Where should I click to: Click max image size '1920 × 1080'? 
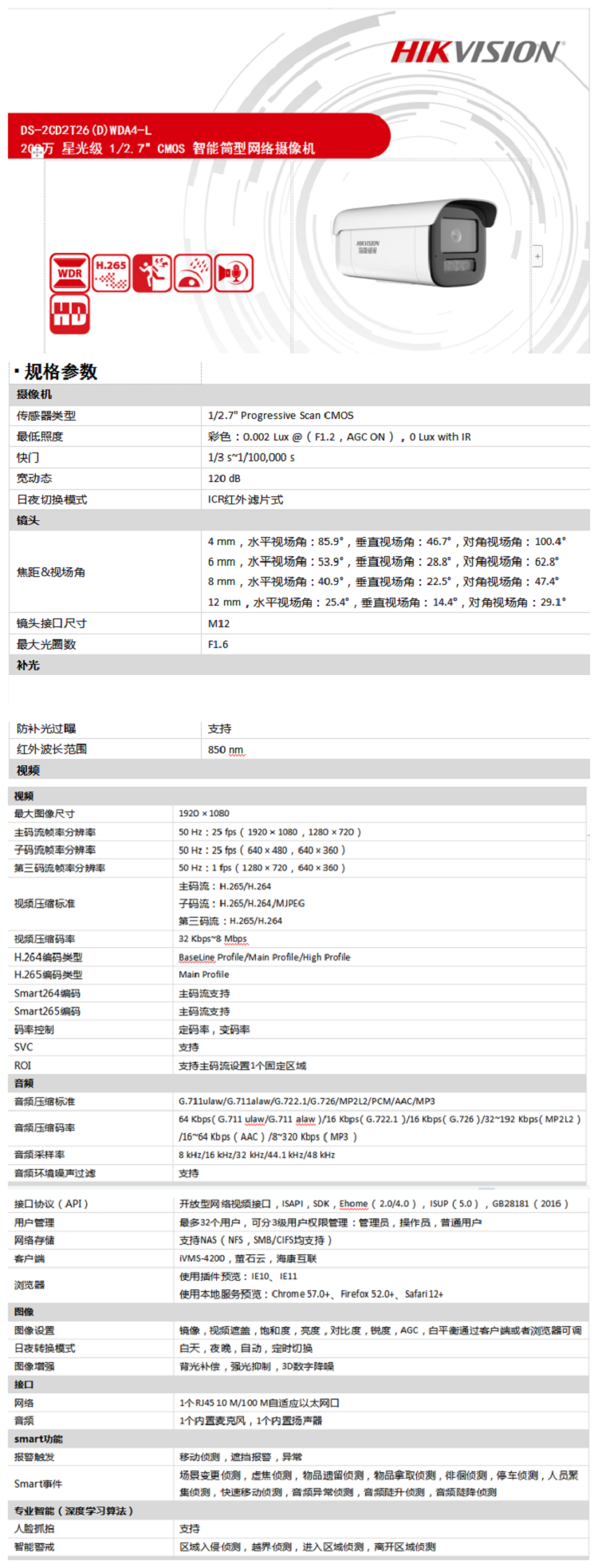pyautogui.click(x=204, y=813)
